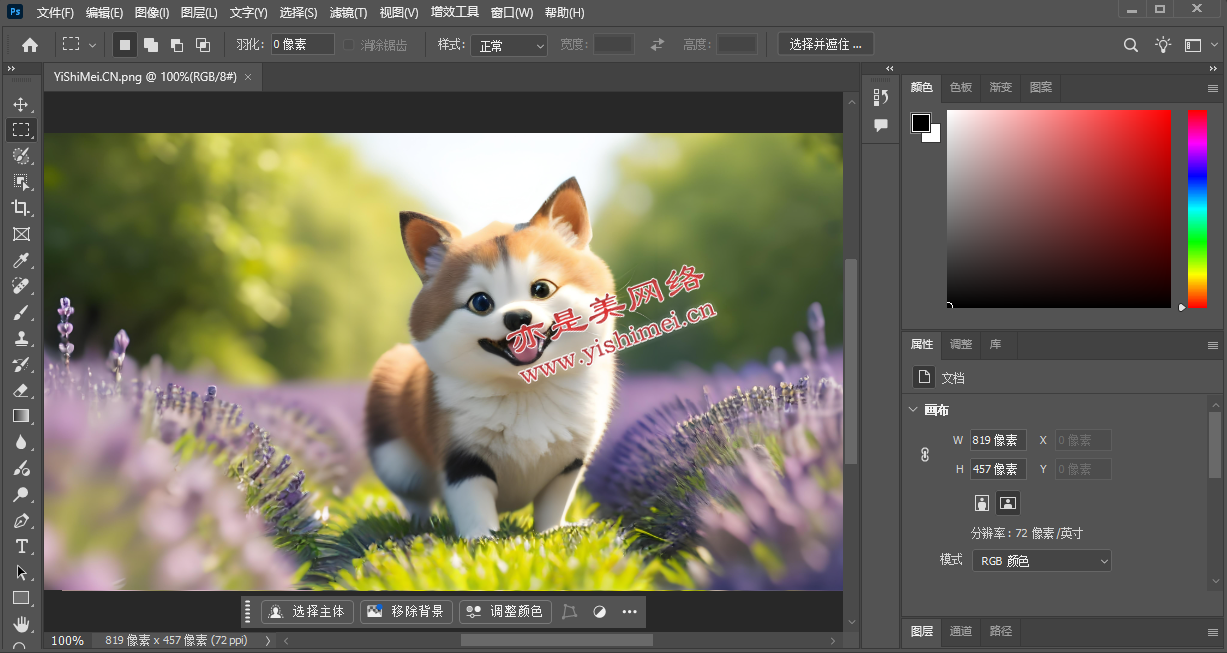Select the Hand tool
1227x653 pixels.
21,624
